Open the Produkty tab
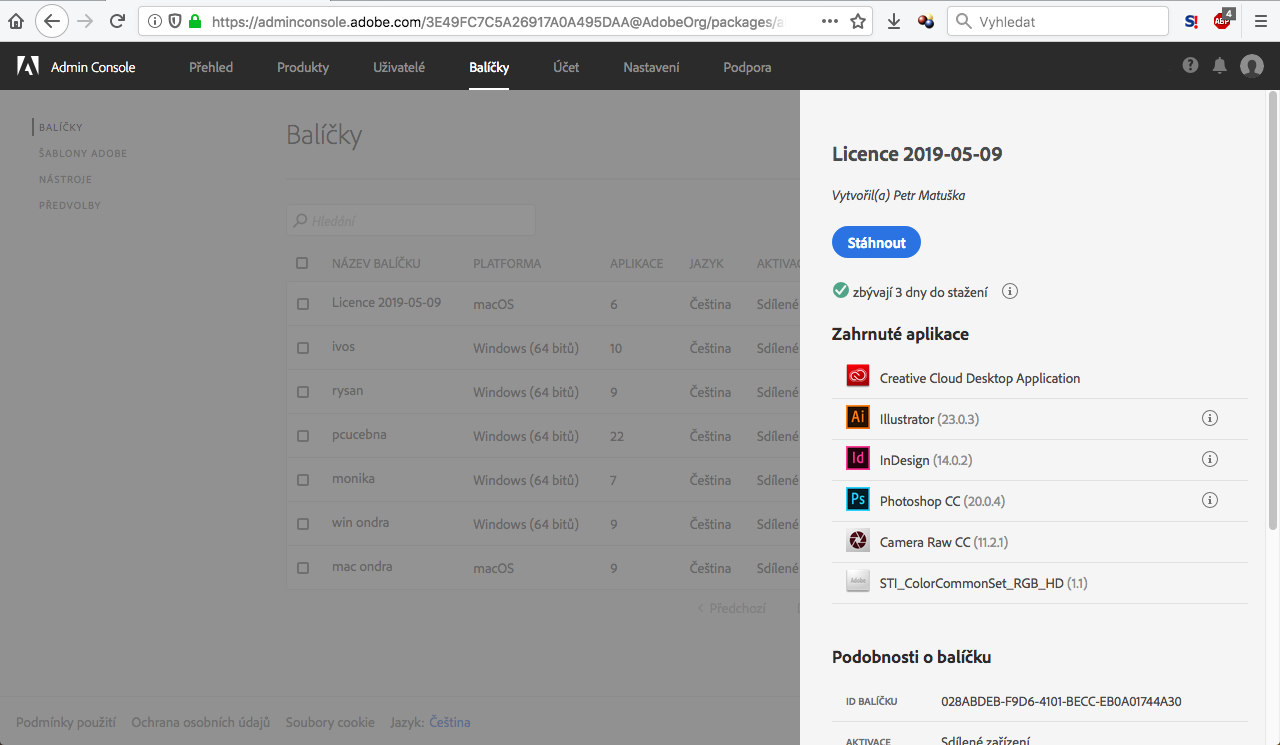This screenshot has width=1280, height=745. click(x=303, y=67)
